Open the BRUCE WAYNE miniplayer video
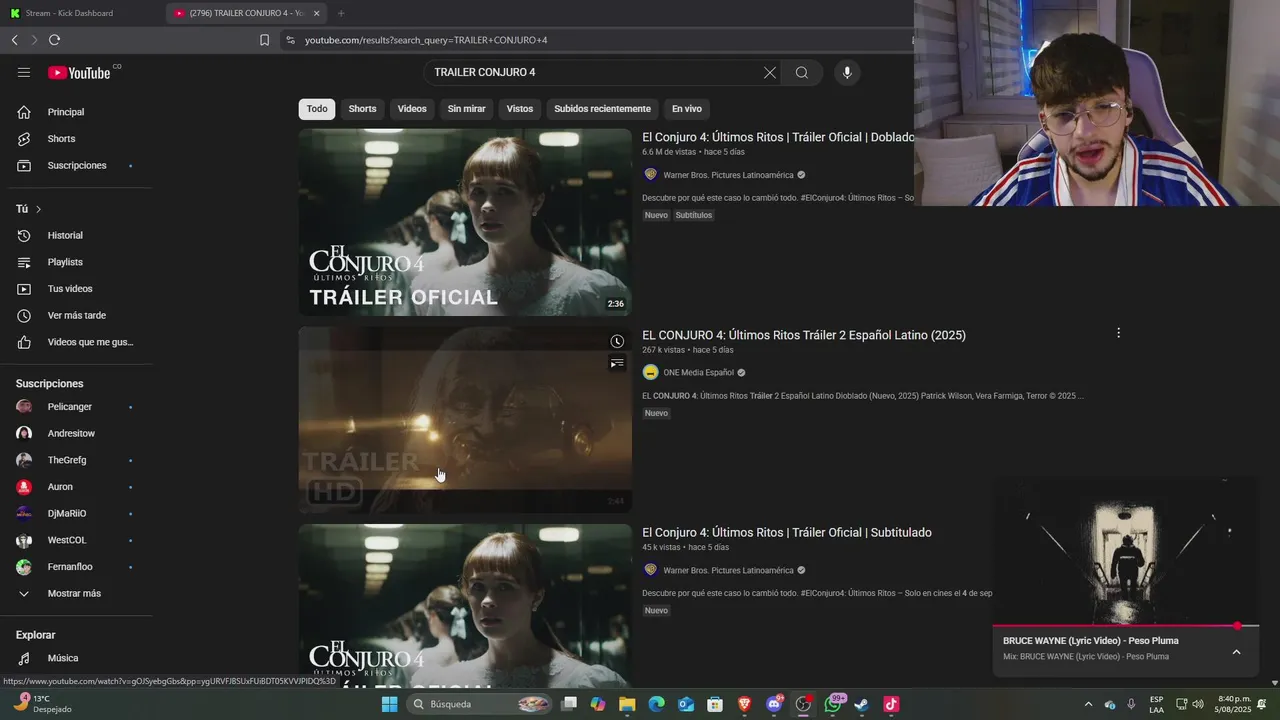1280x720 pixels. [x=1125, y=551]
